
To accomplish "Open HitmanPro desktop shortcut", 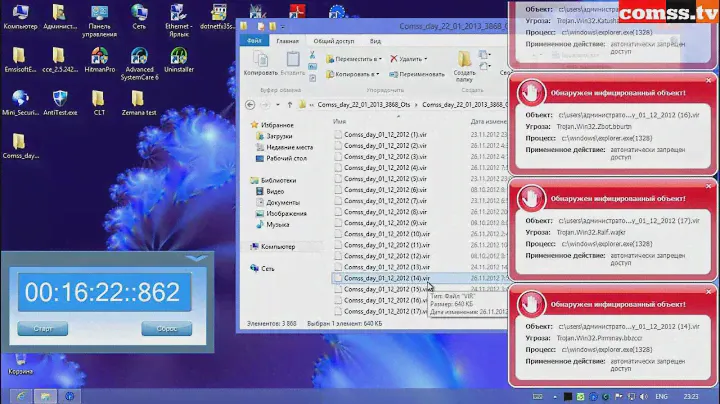I will (100, 55).
